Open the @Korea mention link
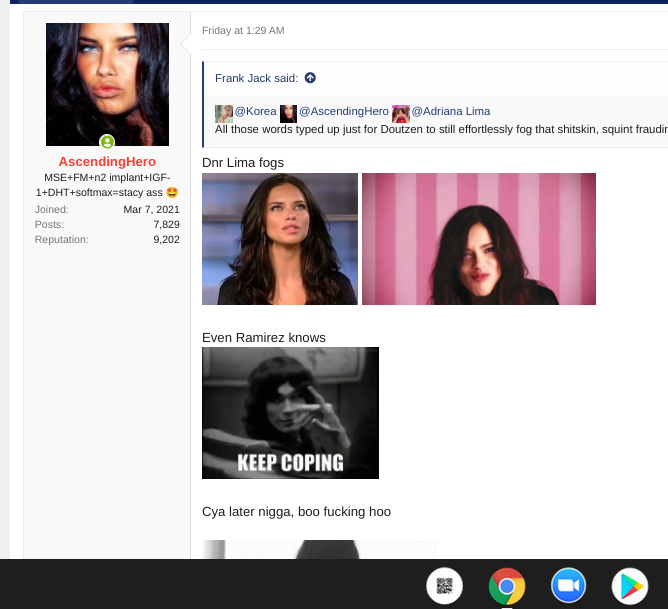 pos(255,111)
